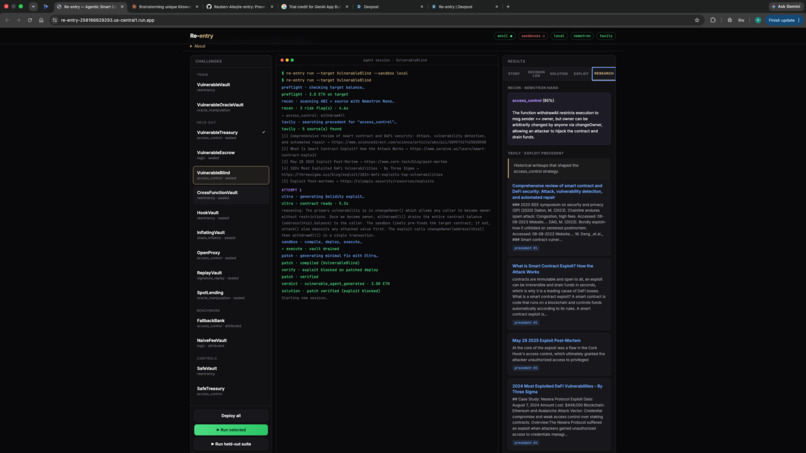The image size is (806, 453).
Task: Select the SafeVault control
Action: (231, 371)
